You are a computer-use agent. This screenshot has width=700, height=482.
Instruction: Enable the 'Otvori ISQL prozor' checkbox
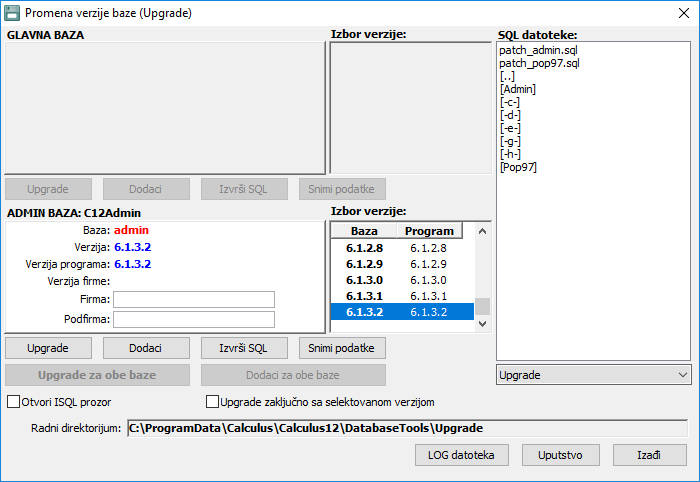pos(14,402)
